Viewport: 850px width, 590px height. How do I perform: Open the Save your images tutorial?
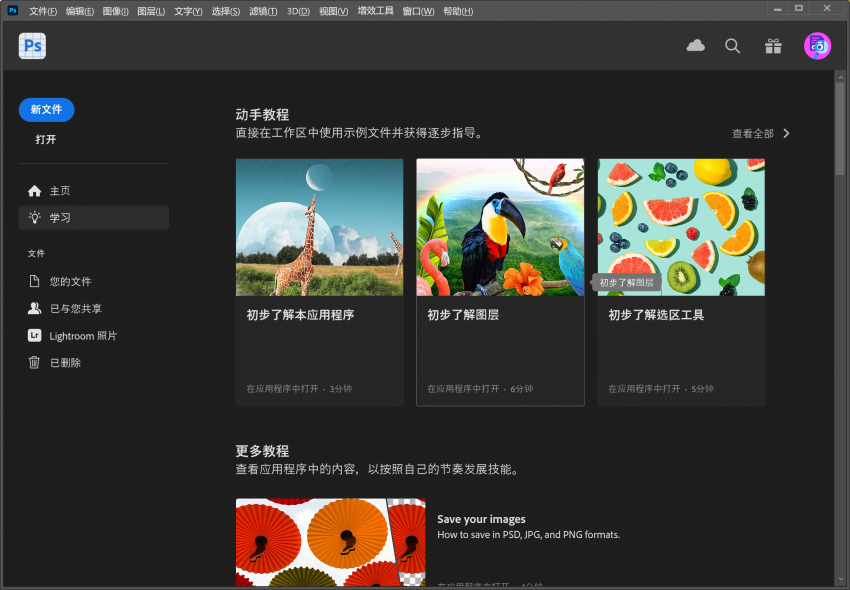pyautogui.click(x=481, y=519)
